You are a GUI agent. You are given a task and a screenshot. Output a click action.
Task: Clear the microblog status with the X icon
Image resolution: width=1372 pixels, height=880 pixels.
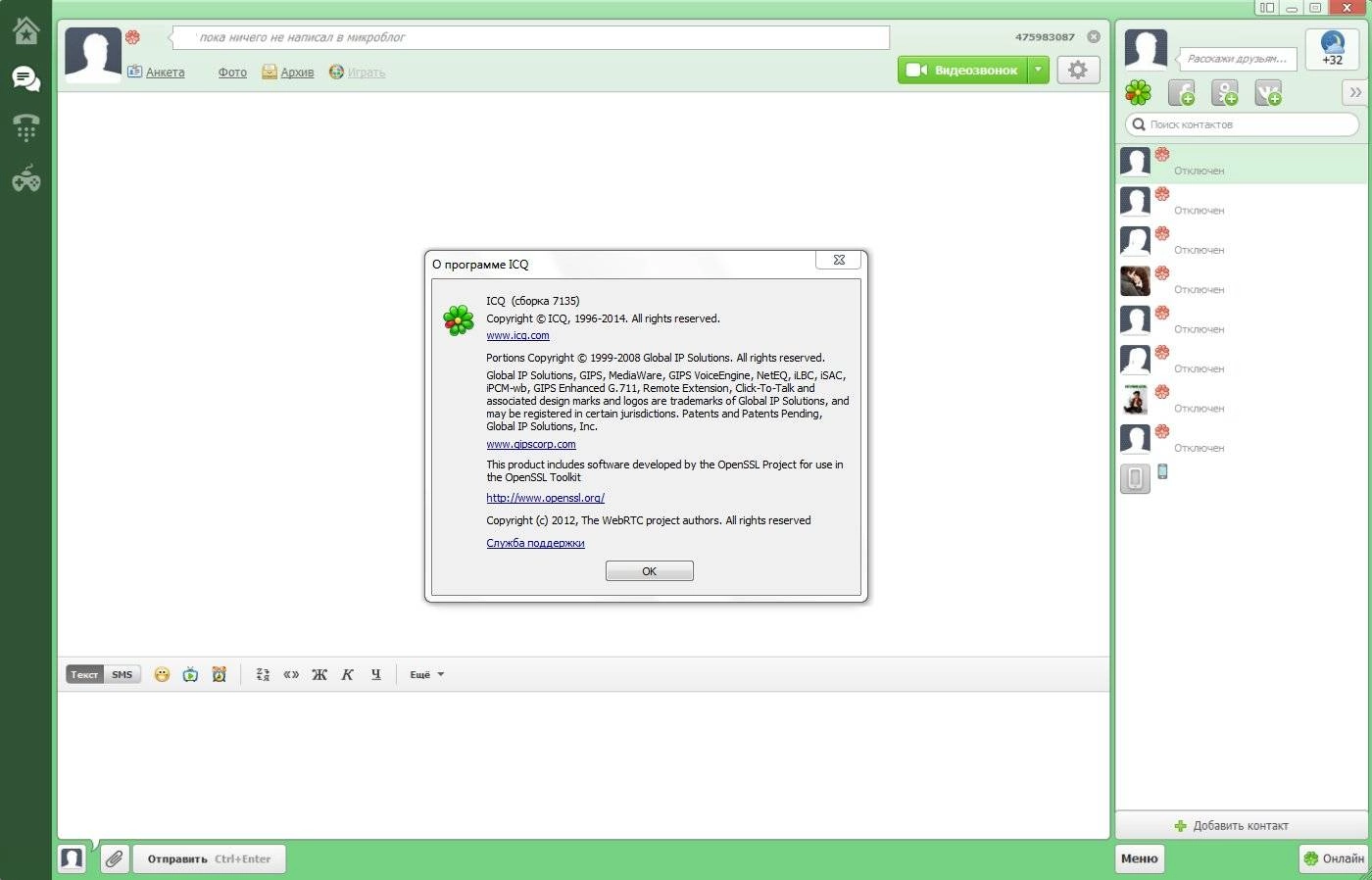(1094, 37)
